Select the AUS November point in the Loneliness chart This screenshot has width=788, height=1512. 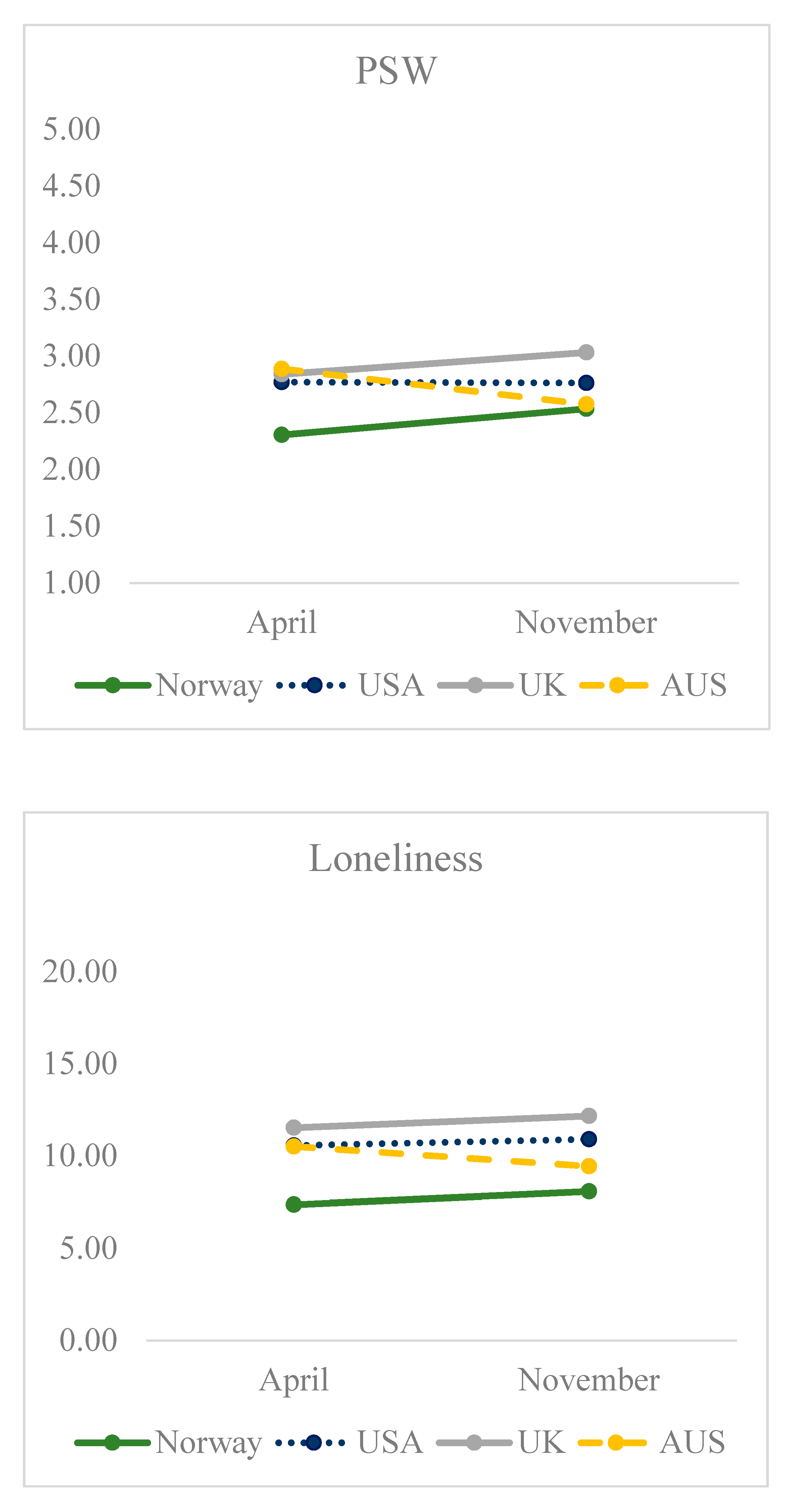589,1166
